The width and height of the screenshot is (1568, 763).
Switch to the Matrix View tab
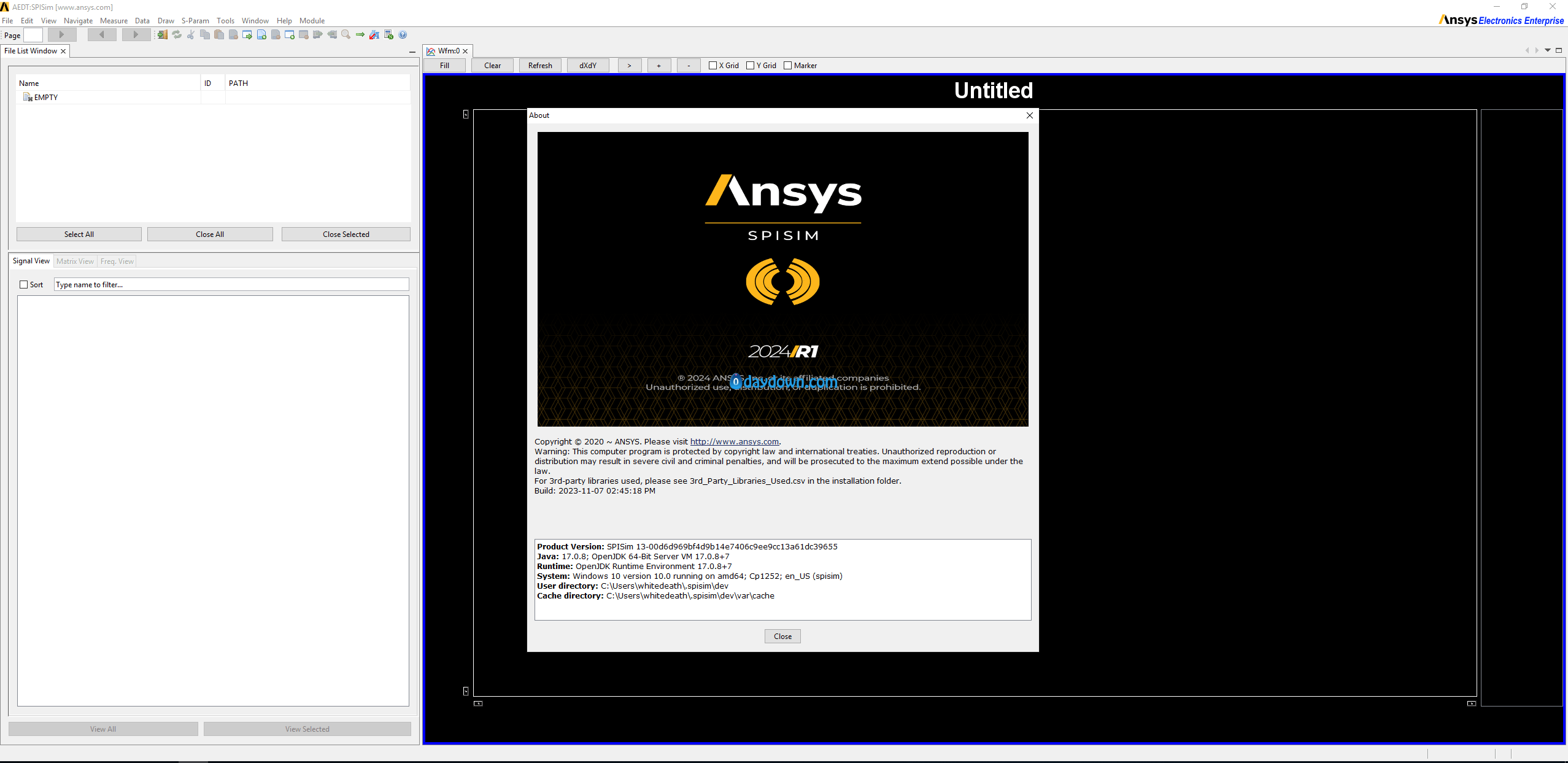pos(75,261)
